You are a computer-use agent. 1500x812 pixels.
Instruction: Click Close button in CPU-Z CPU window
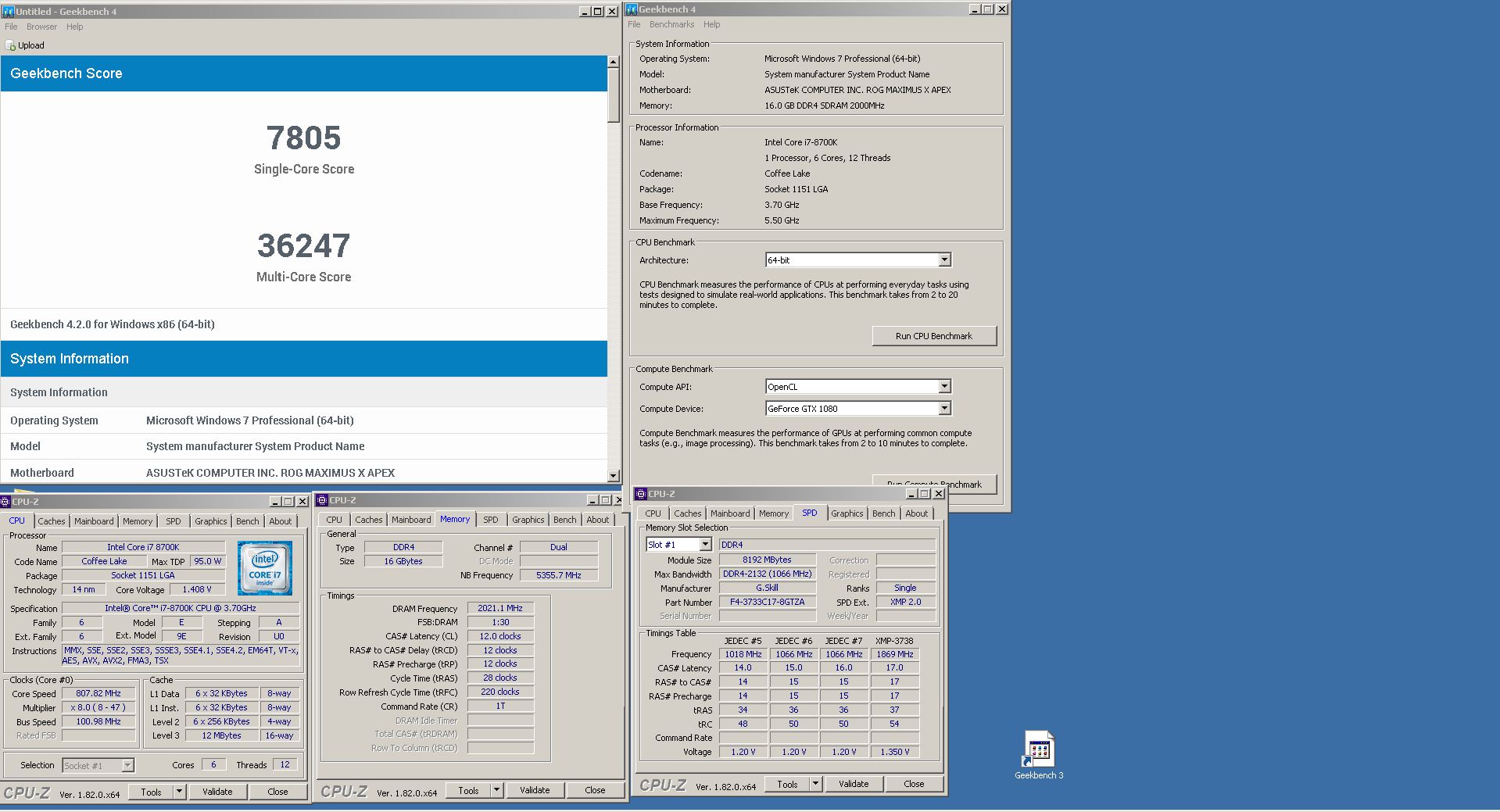click(277, 792)
